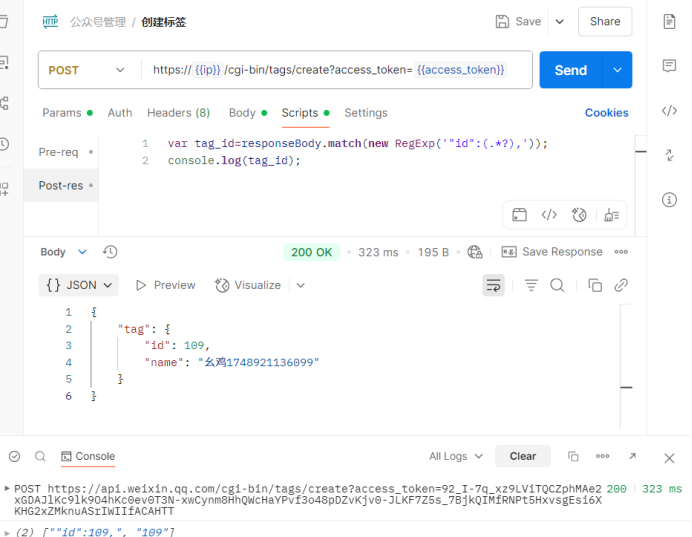Screen dimensions: 692x537
Task: Toggle the word wrap icon
Action: 493,285
